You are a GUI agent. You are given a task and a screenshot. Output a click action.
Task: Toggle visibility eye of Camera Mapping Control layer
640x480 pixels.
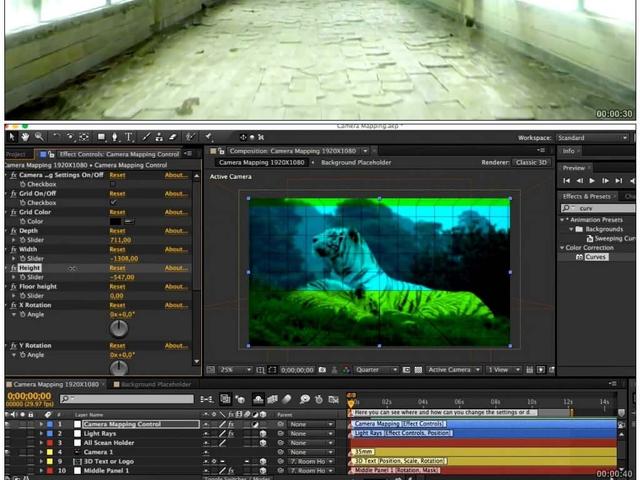point(8,424)
